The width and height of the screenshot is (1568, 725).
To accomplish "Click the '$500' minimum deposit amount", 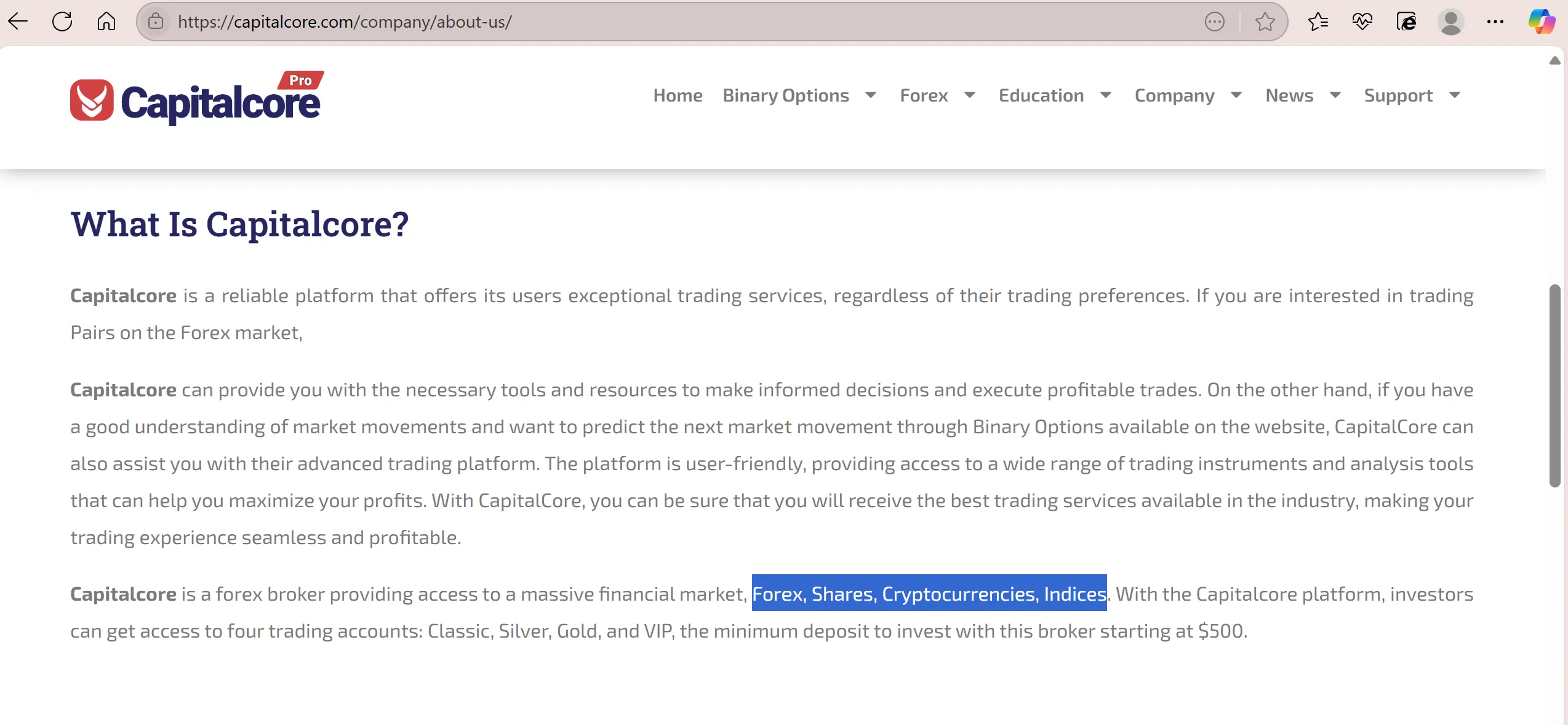I will pos(1220,631).
